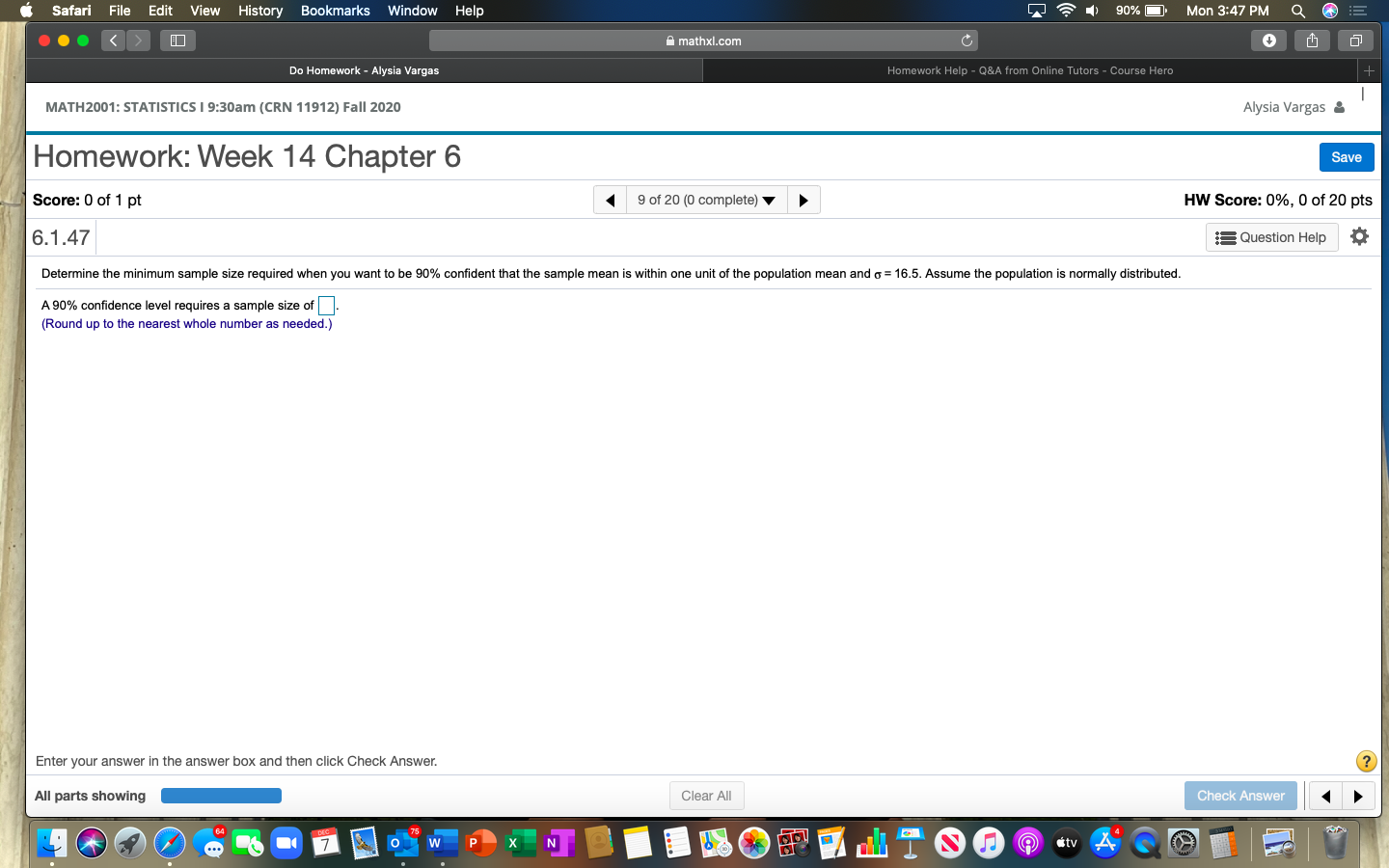Go to previous question using top arrow
1389x868 pixels.
click(610, 200)
